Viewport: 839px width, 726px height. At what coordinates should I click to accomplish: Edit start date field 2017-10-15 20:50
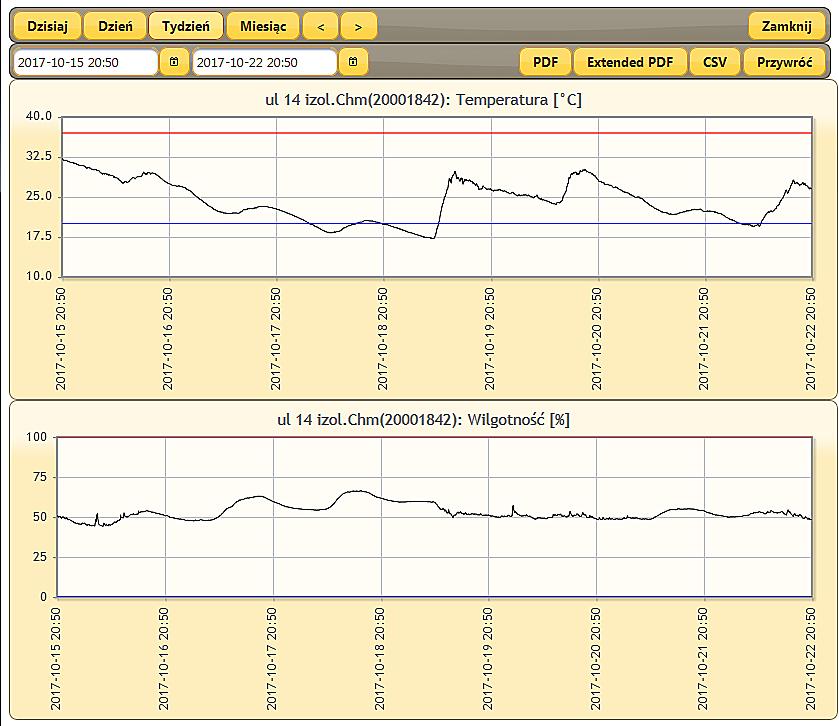(x=86, y=63)
